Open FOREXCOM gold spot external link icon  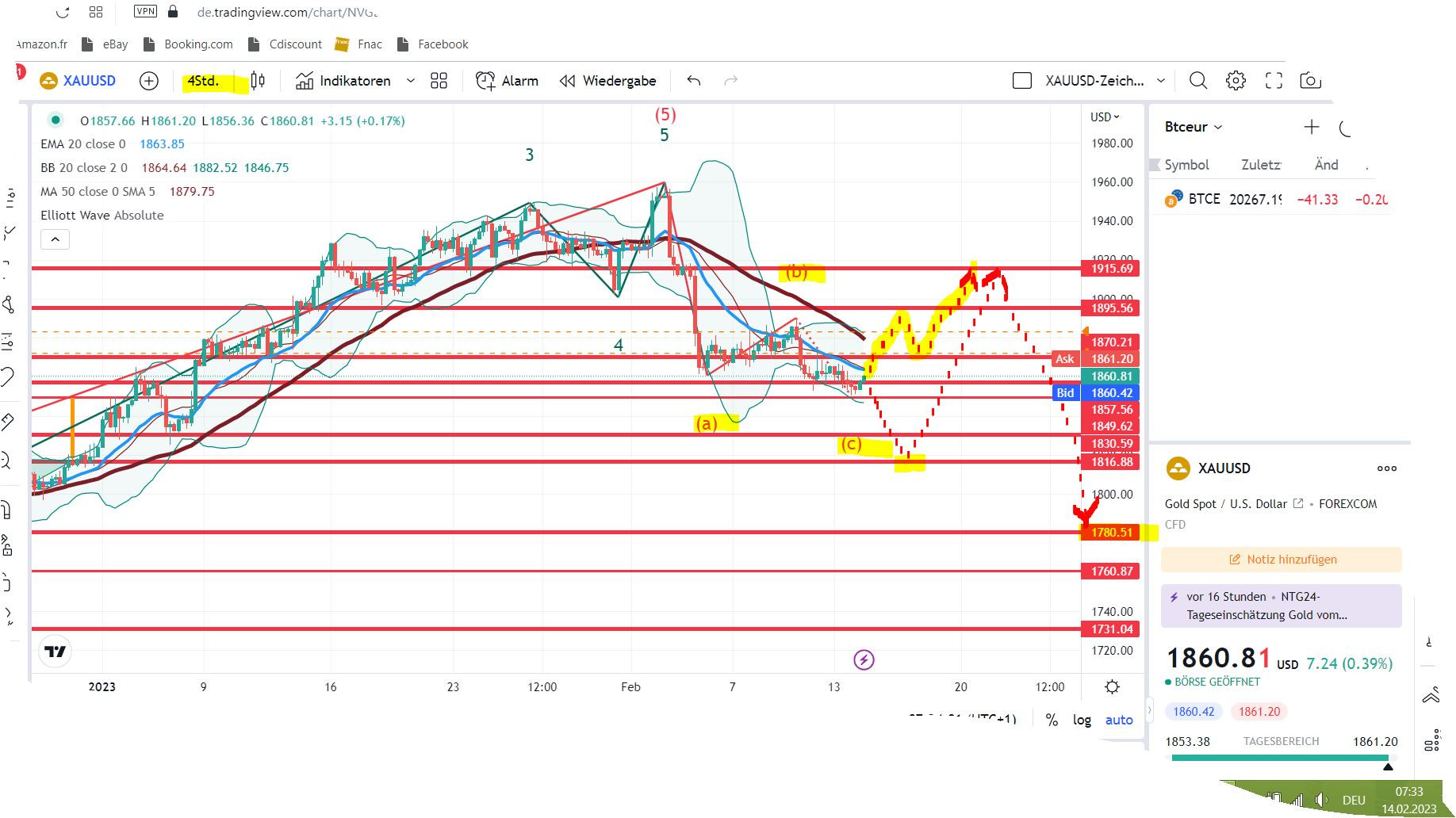[1298, 503]
